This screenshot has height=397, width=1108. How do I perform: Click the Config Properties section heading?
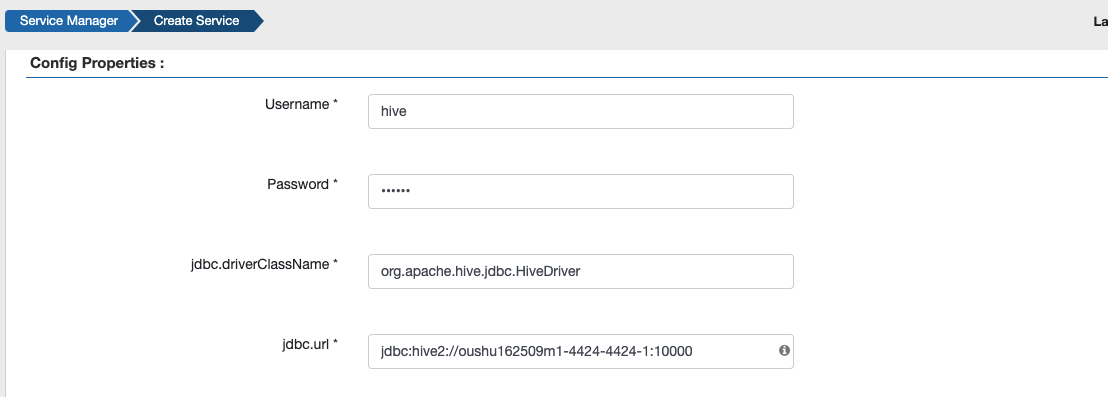tap(98, 63)
